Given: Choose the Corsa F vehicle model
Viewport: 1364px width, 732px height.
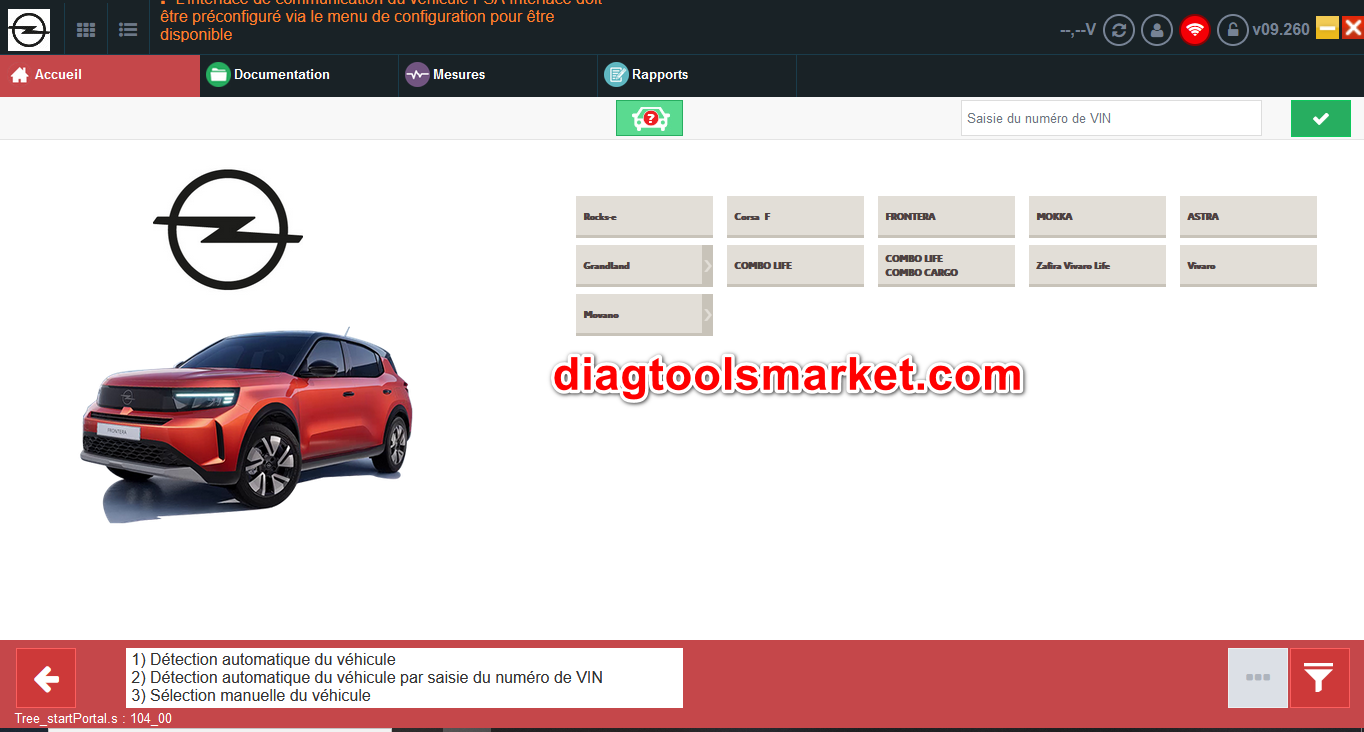Looking at the screenshot, I should pyautogui.click(x=794, y=217).
